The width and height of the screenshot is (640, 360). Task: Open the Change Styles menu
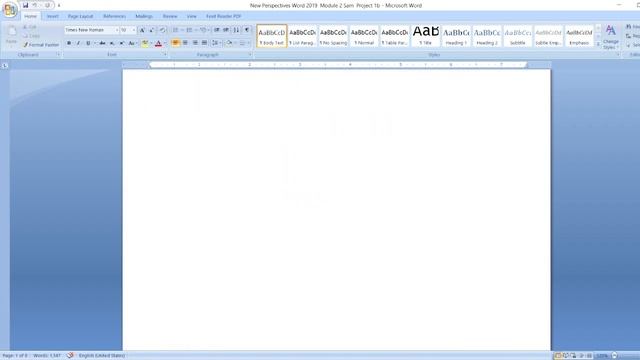pos(611,37)
